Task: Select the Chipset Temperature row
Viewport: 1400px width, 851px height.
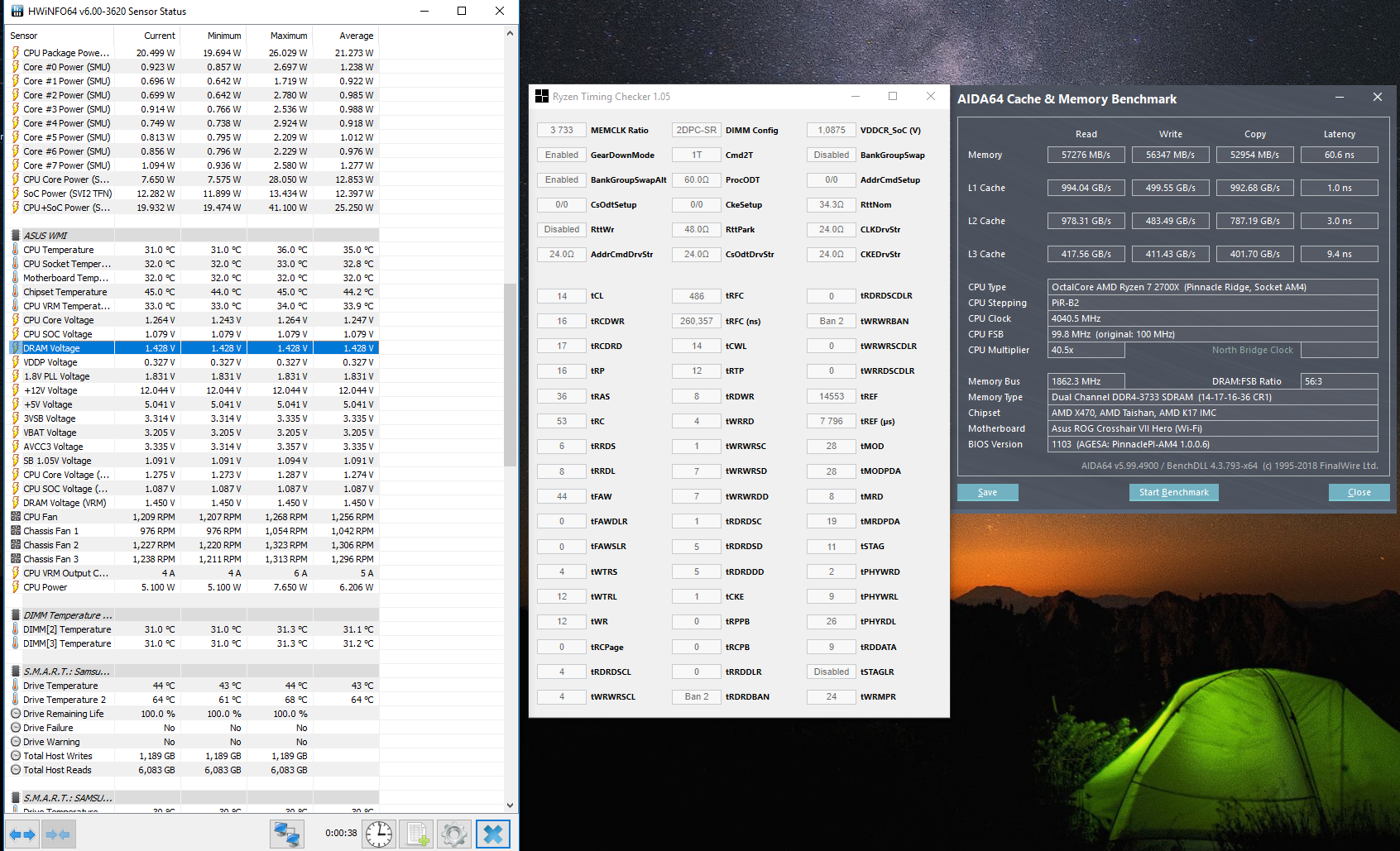Action: pyautogui.click(x=193, y=292)
